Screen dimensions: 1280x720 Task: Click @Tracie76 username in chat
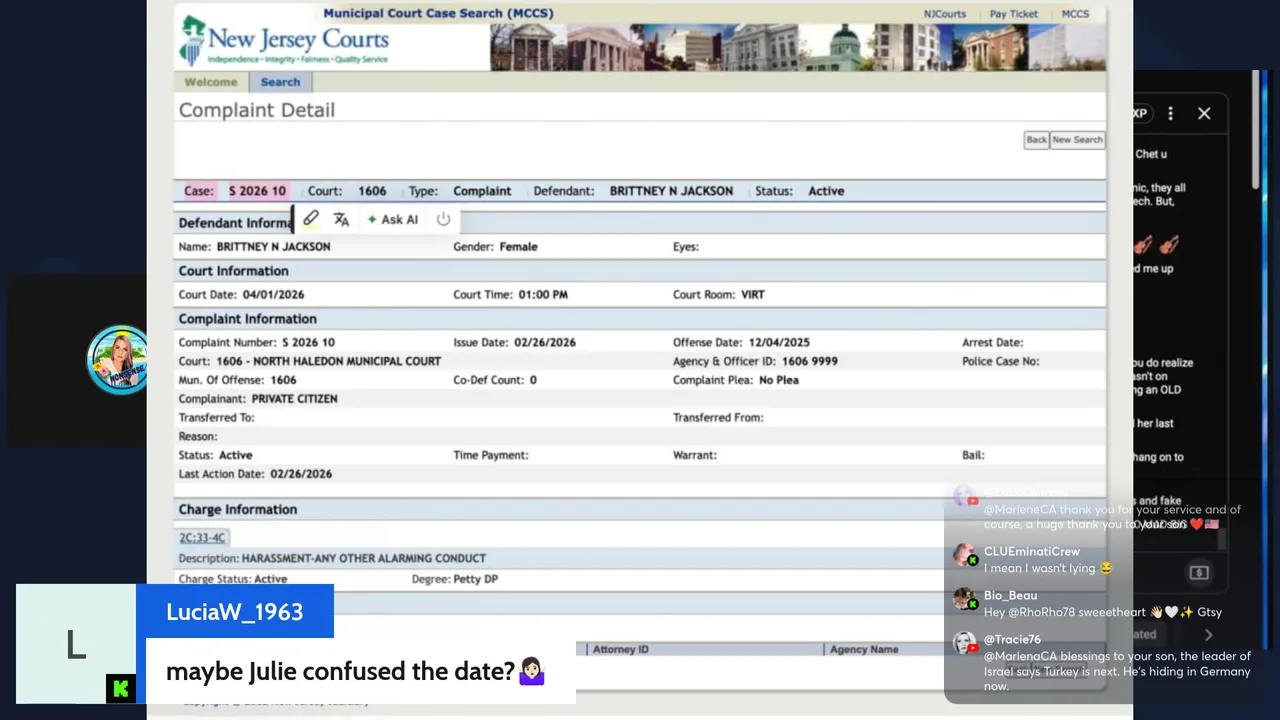point(1012,639)
